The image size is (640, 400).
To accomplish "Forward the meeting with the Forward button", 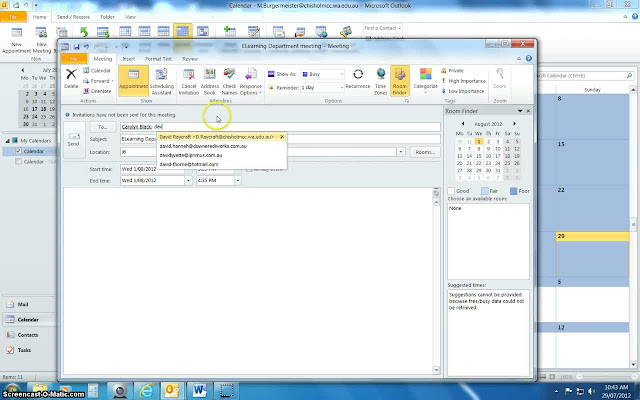I will tap(98, 81).
